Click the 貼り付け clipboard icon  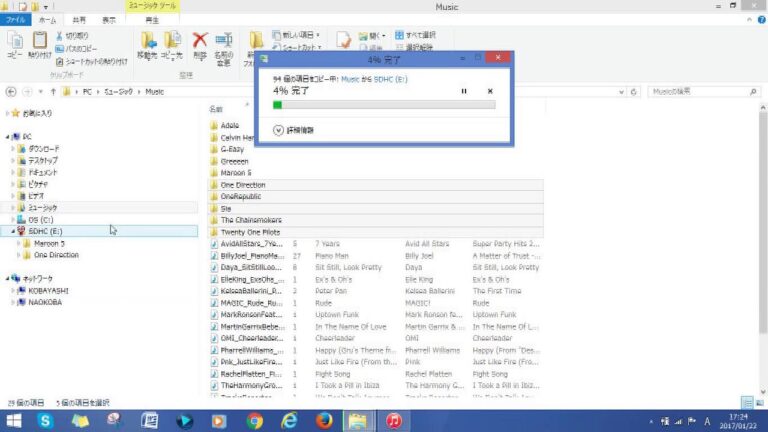point(40,45)
